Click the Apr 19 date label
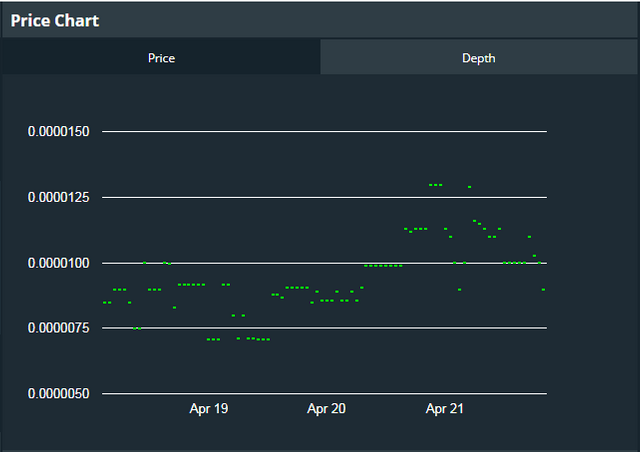Viewport: 640px width, 452px height. [x=209, y=409]
